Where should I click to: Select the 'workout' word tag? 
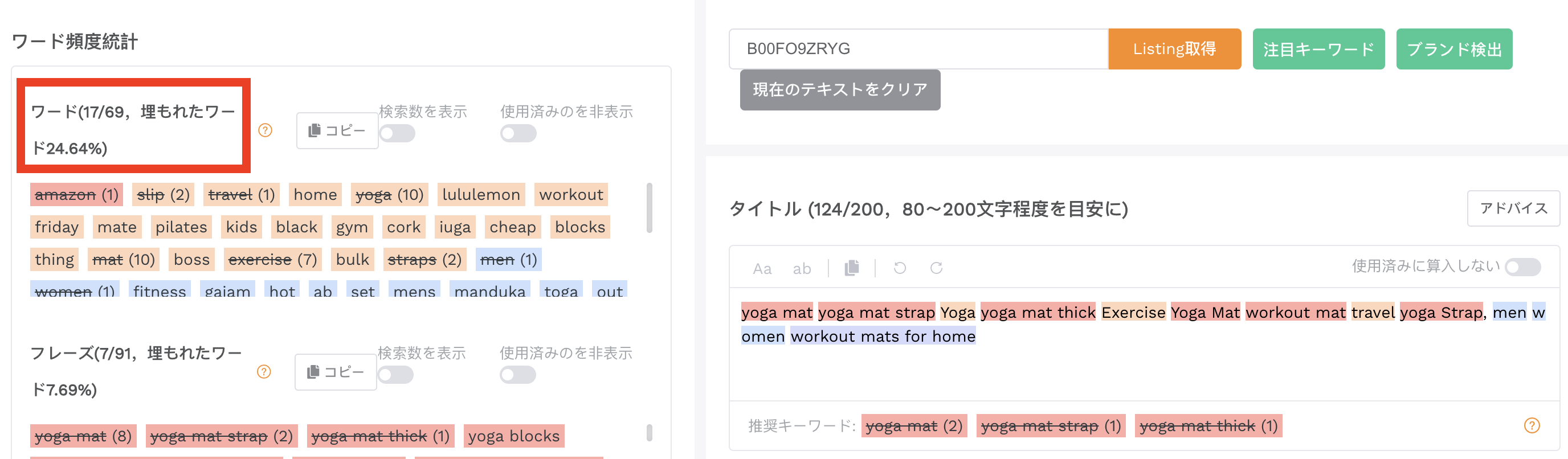(x=571, y=195)
